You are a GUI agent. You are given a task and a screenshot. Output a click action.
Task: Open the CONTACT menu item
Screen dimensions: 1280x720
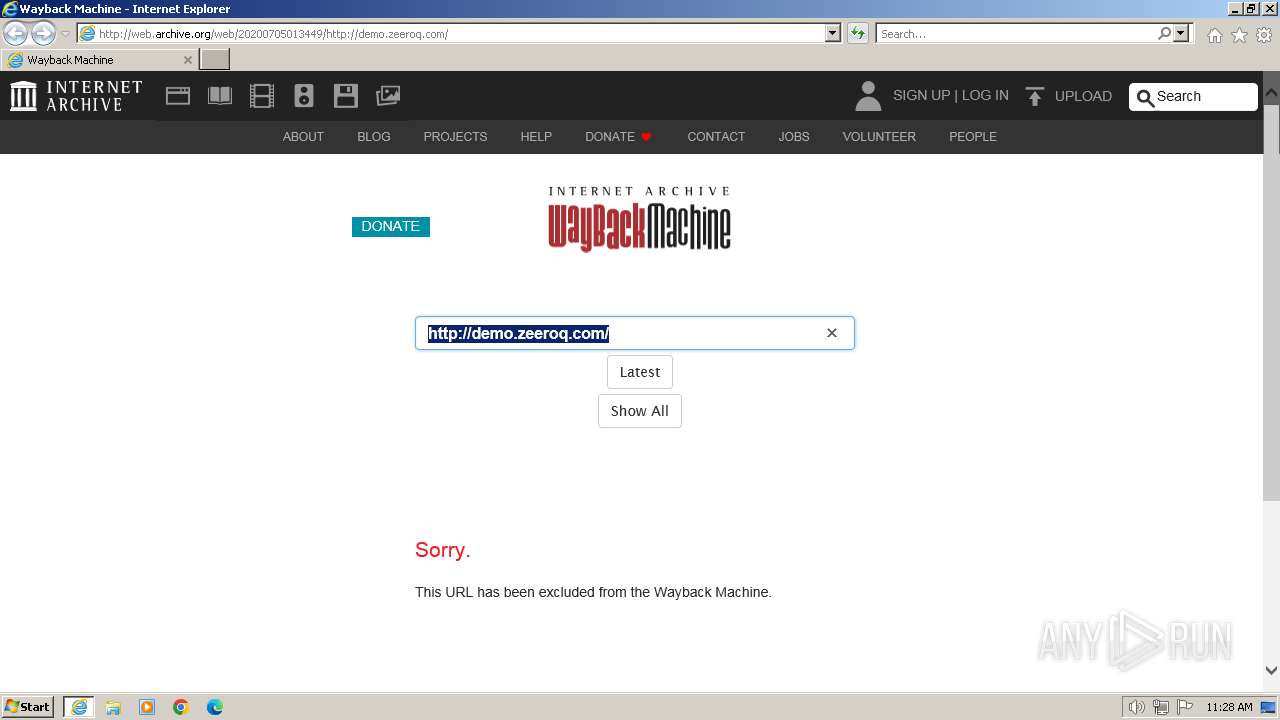(716, 137)
